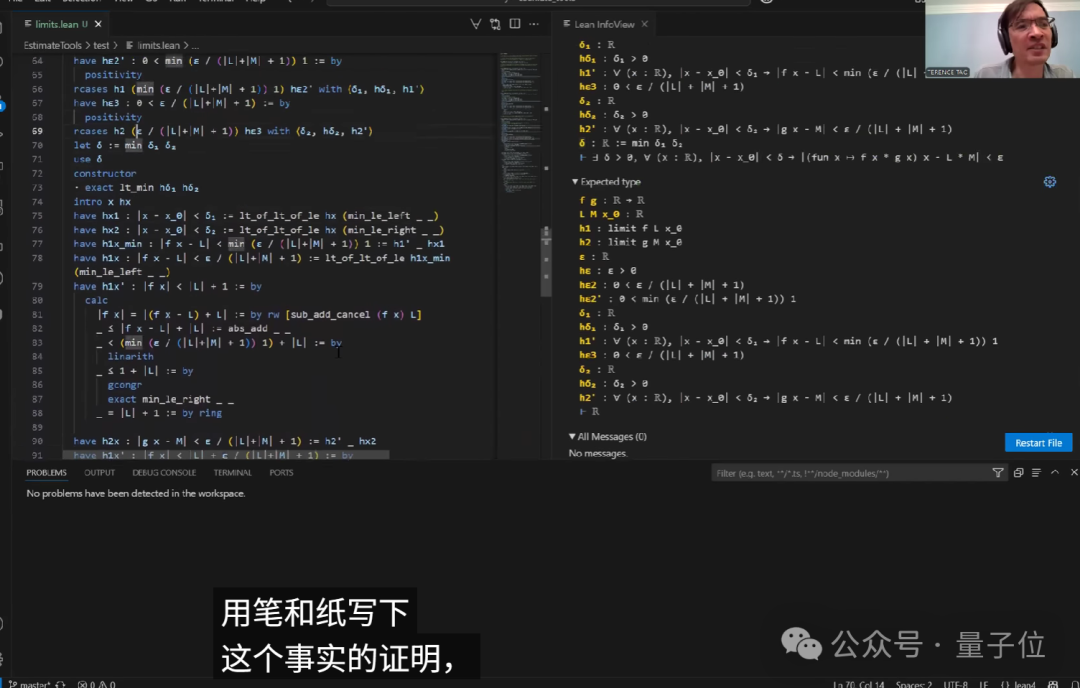
Task: Click 'No problems have been detected' message
Action: click(136, 493)
